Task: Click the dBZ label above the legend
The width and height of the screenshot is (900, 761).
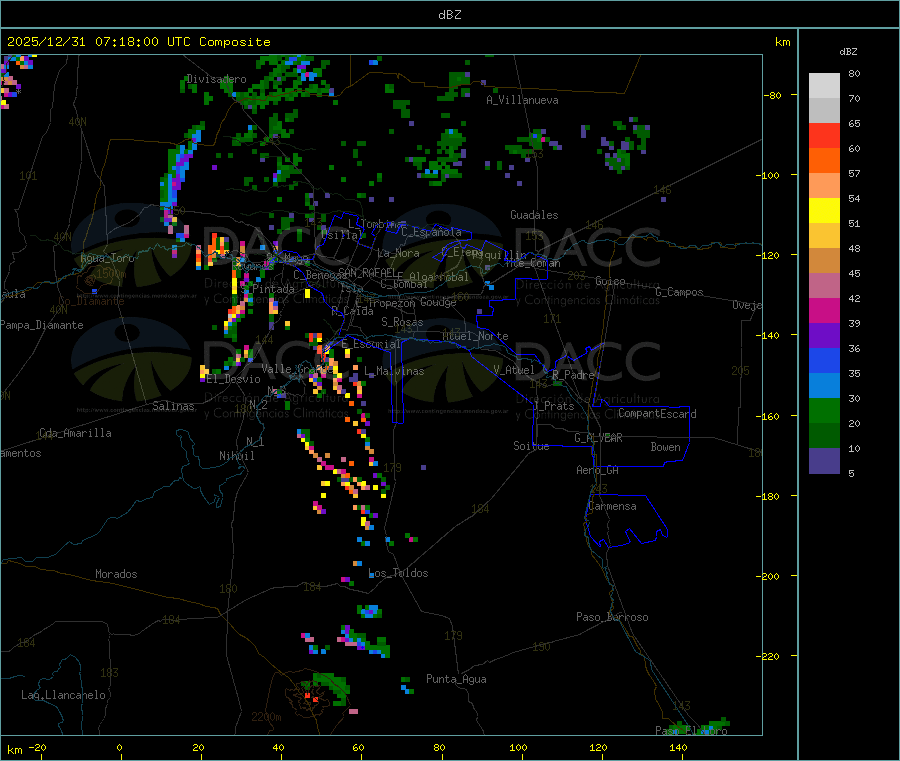Action: tap(848, 52)
